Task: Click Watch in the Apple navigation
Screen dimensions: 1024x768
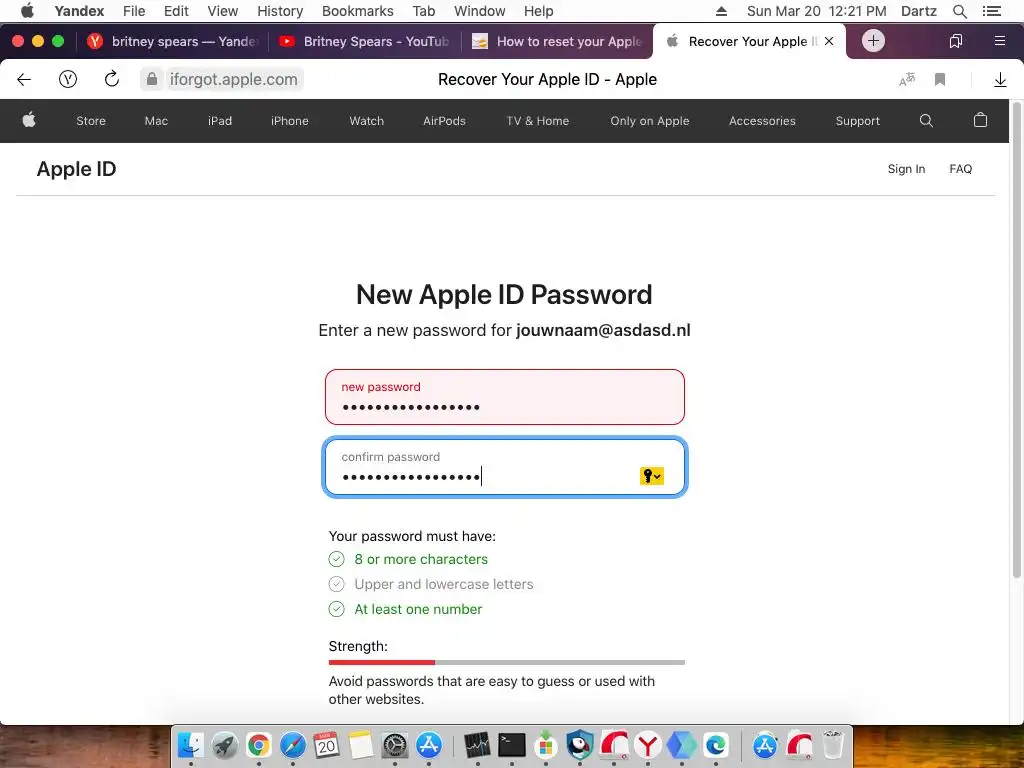Action: pos(366,121)
